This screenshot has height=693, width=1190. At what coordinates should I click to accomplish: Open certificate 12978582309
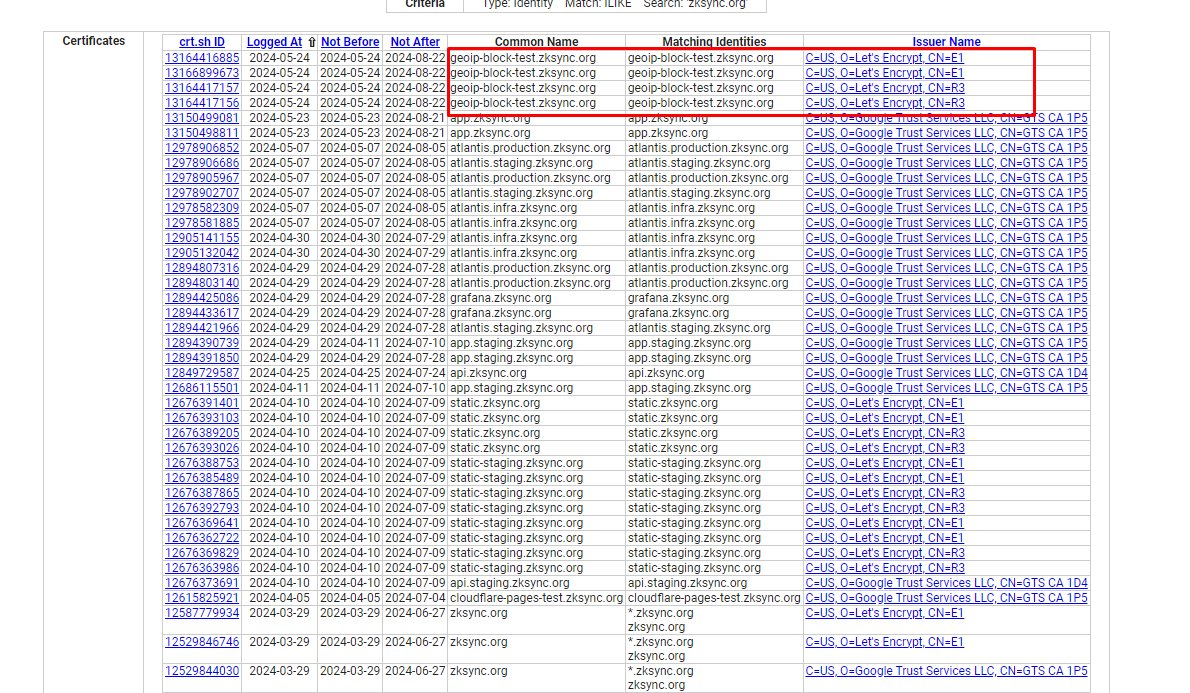tap(202, 208)
